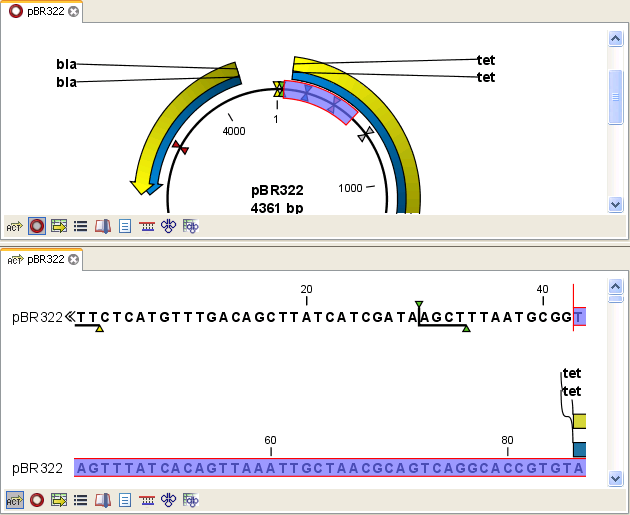
Task: Click last structure table icon in bottom toolbar
Action: [190, 499]
